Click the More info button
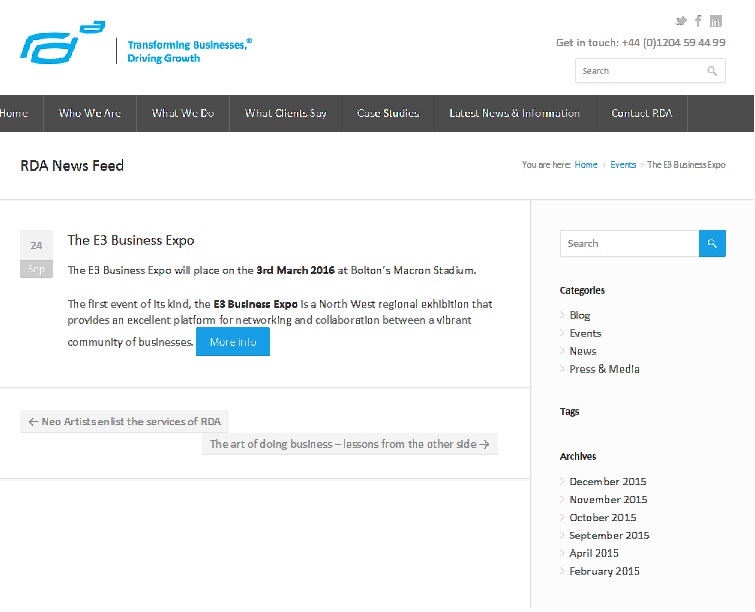755x612 pixels. (x=232, y=342)
